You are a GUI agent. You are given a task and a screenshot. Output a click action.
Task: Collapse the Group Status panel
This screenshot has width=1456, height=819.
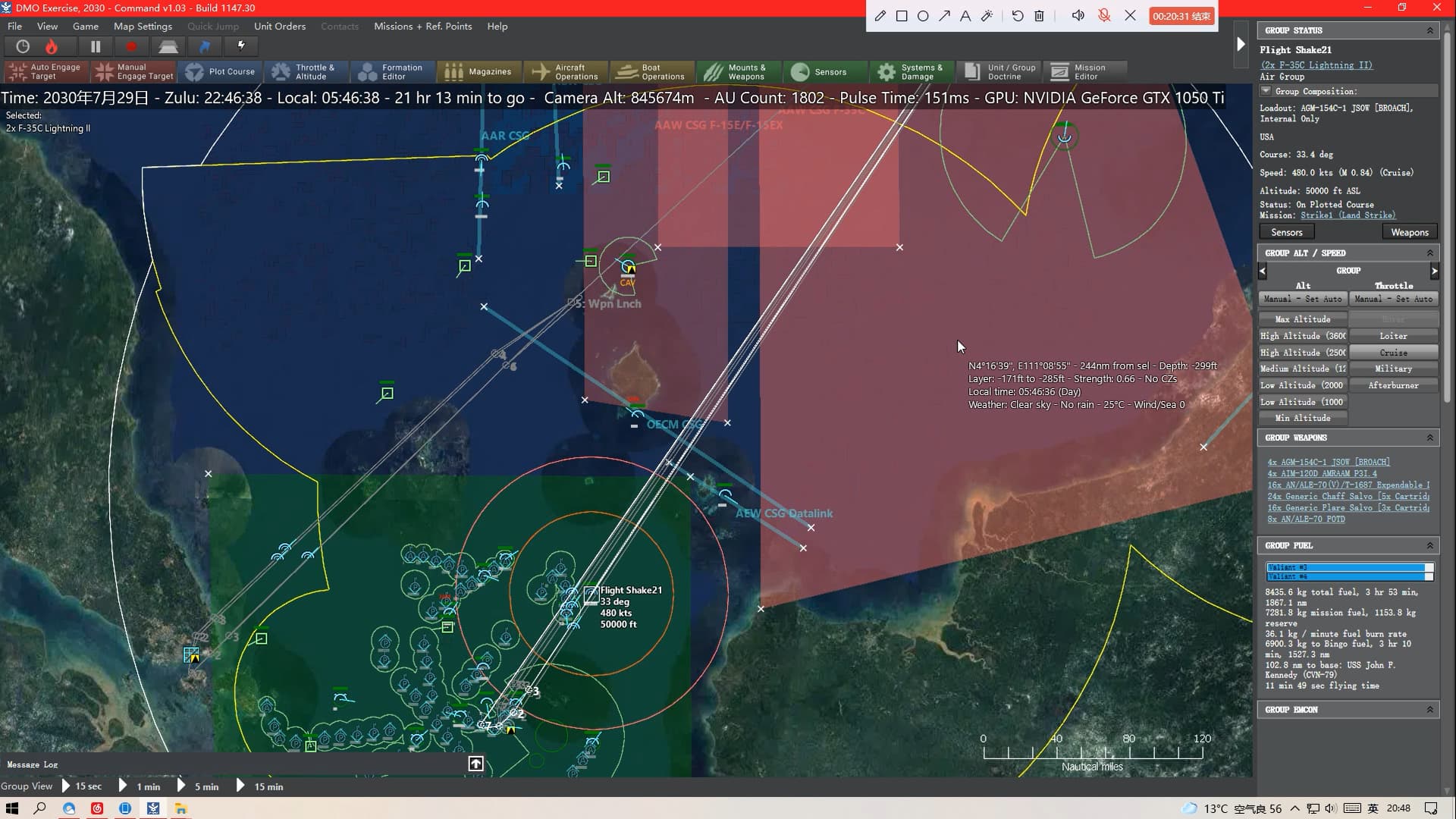(1430, 30)
